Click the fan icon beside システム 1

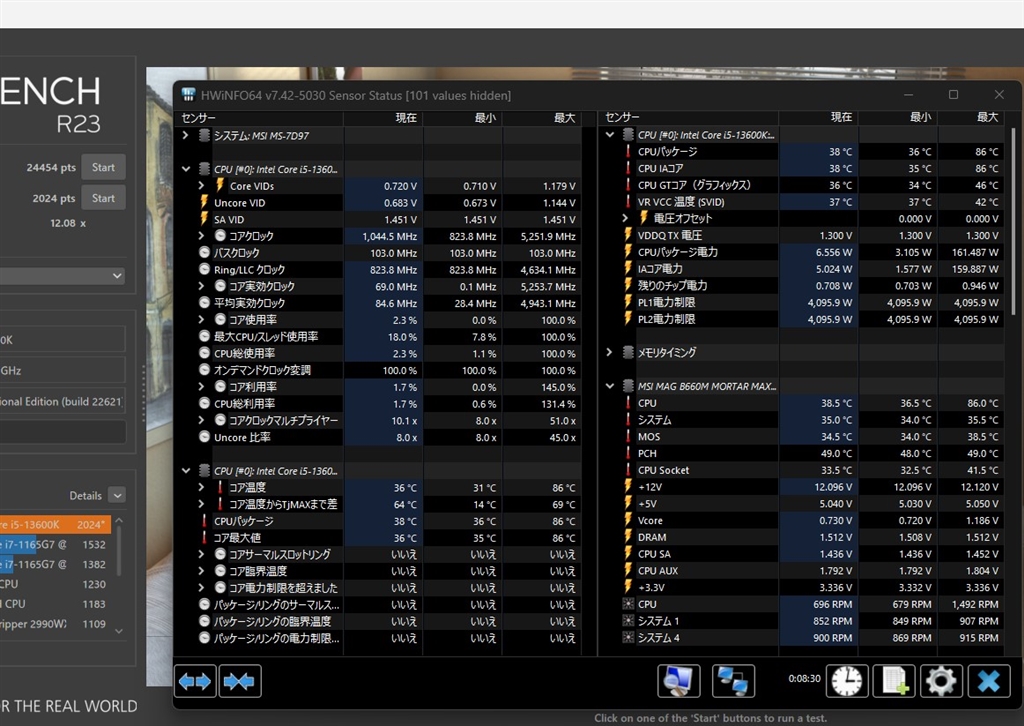pos(628,621)
